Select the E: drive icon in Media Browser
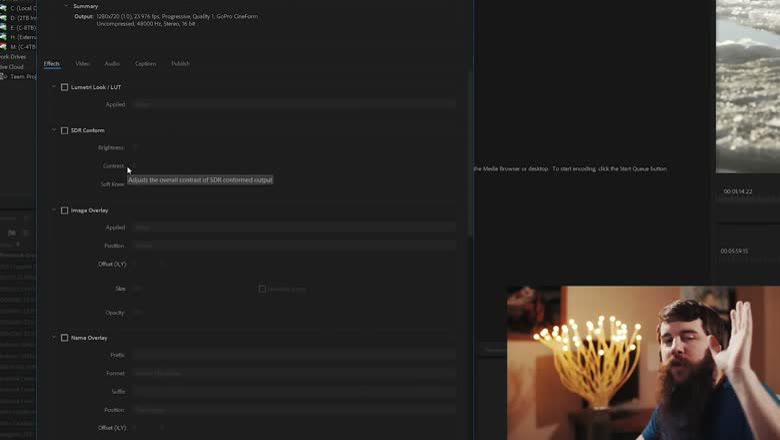This screenshot has width=780, height=440. [x=3, y=27]
